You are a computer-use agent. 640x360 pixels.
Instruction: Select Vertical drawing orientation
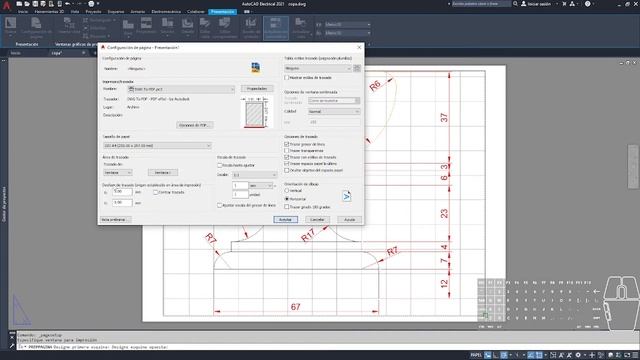pos(287,191)
